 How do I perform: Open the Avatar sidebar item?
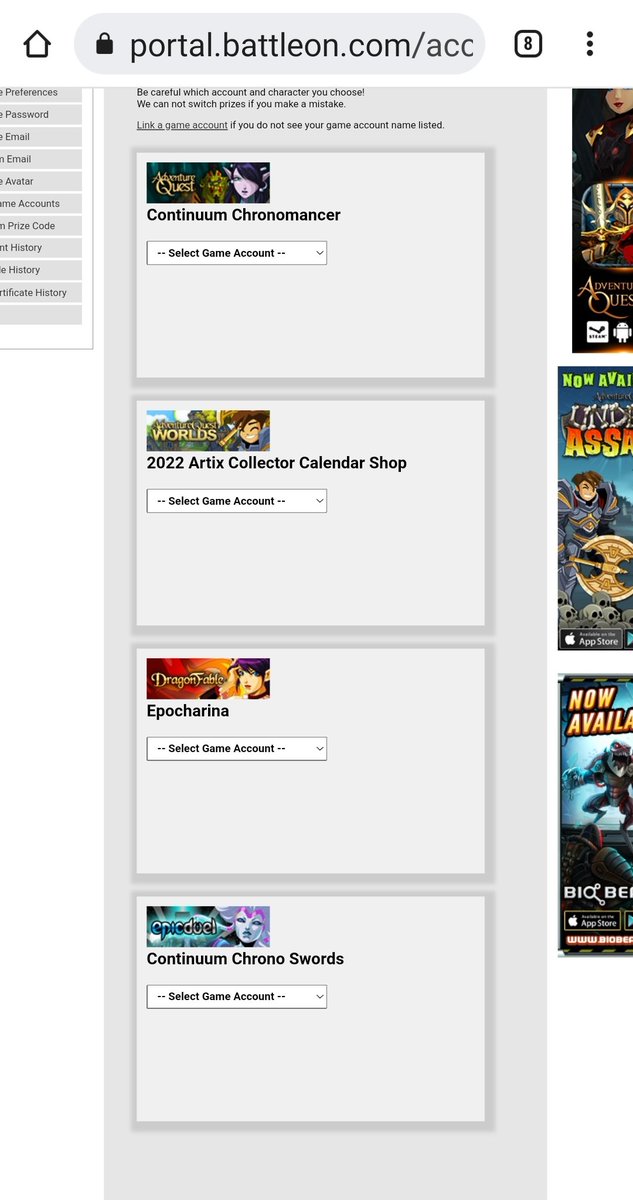tap(41, 181)
